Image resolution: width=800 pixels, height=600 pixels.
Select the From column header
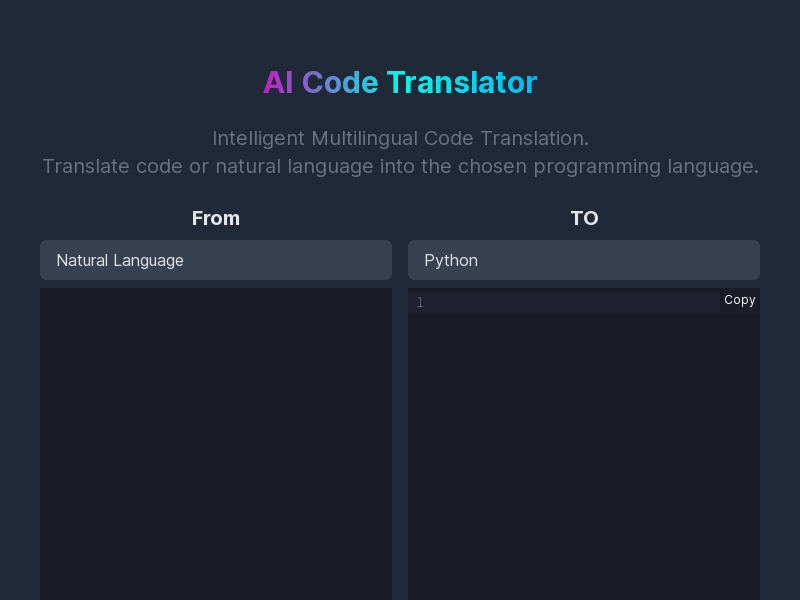pyautogui.click(x=216, y=218)
